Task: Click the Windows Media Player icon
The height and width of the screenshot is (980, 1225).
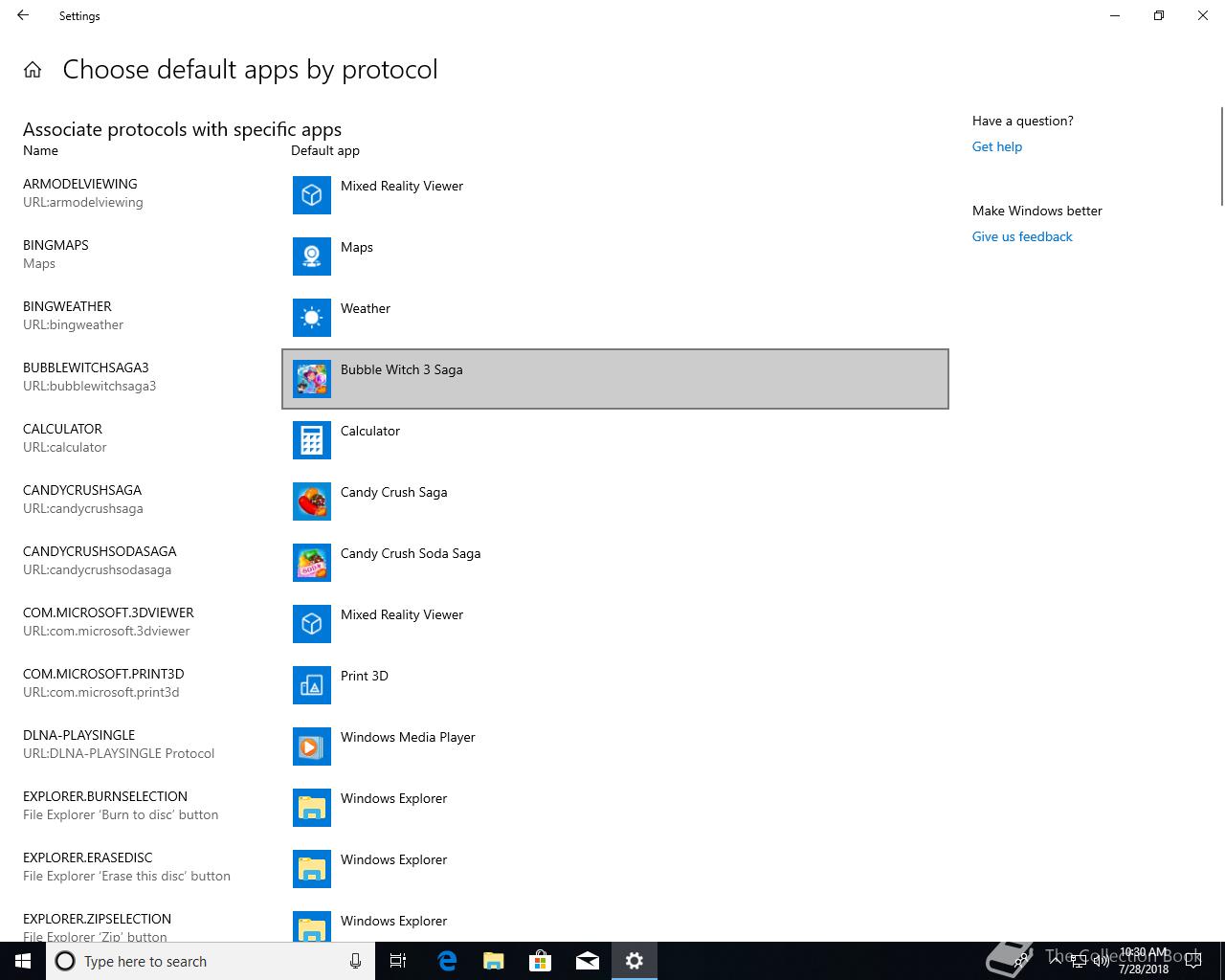Action: (x=312, y=746)
